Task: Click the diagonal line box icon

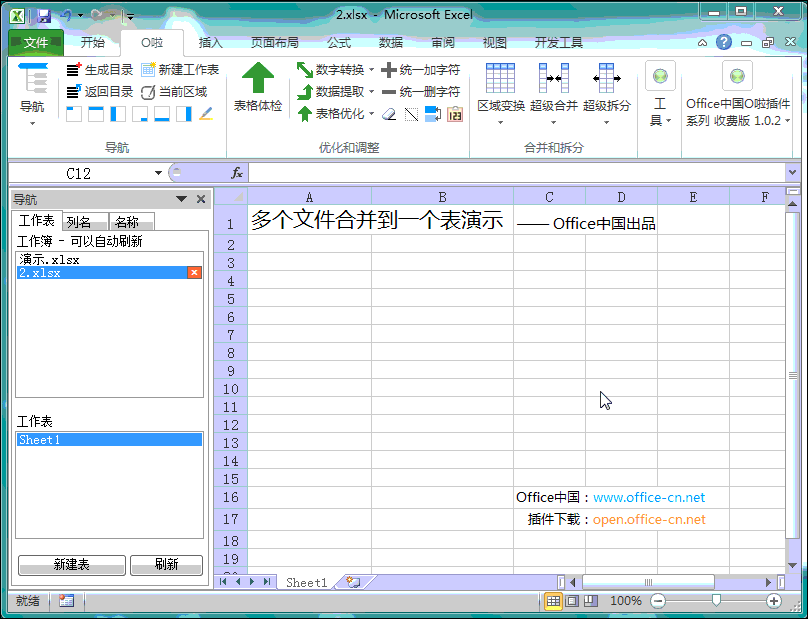Action: tap(411, 114)
